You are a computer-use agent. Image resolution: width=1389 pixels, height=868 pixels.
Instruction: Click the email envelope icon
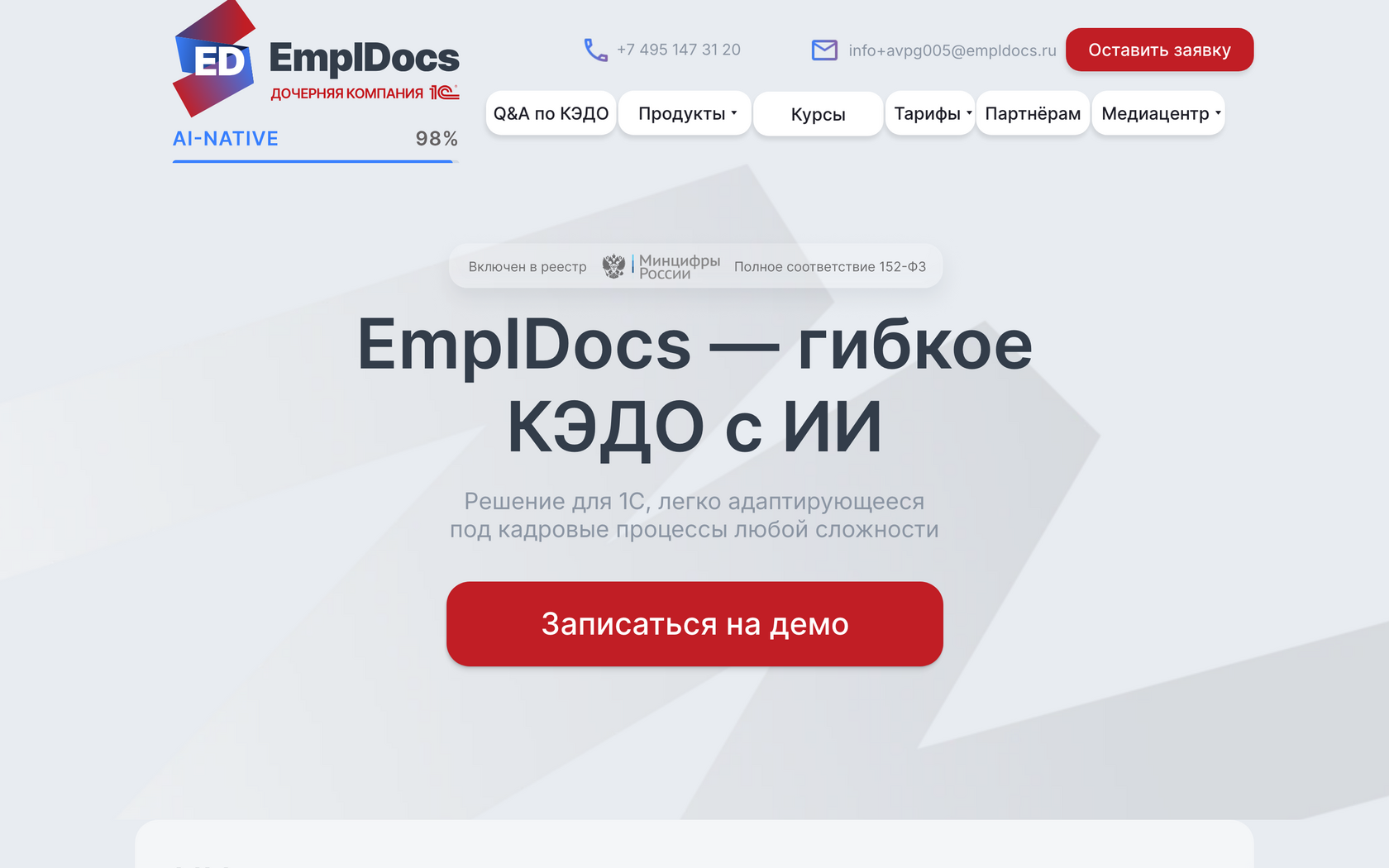click(824, 50)
